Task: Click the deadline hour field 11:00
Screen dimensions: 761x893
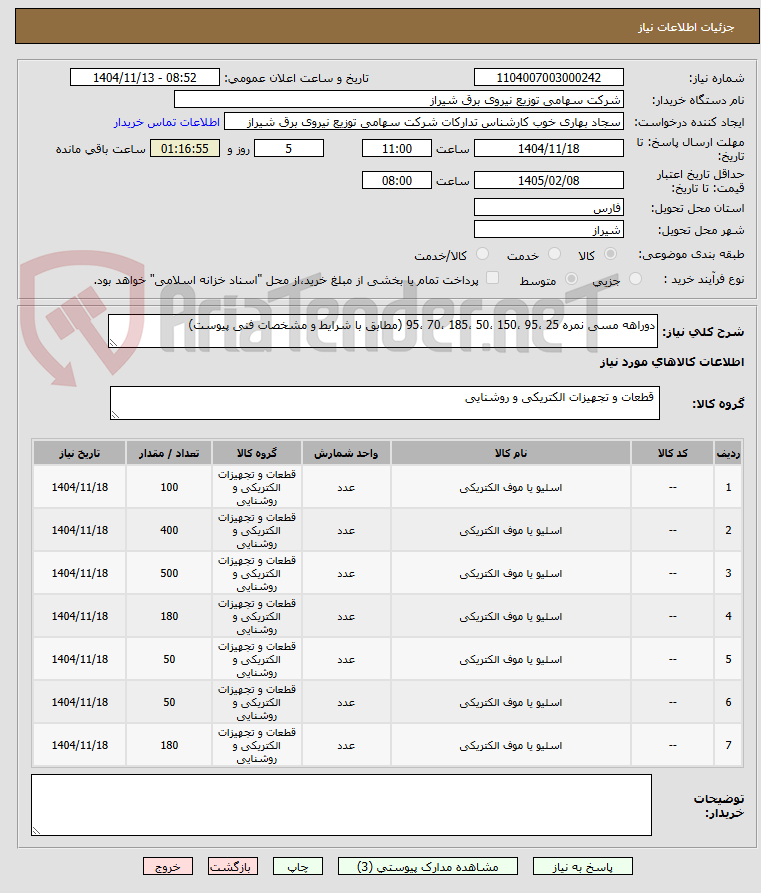Action: (x=397, y=149)
